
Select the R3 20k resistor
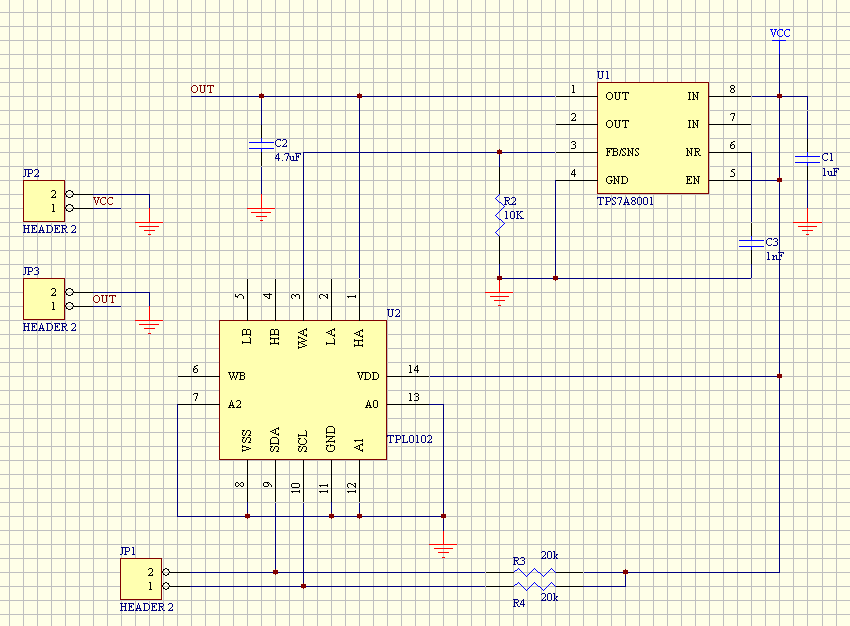535,572
